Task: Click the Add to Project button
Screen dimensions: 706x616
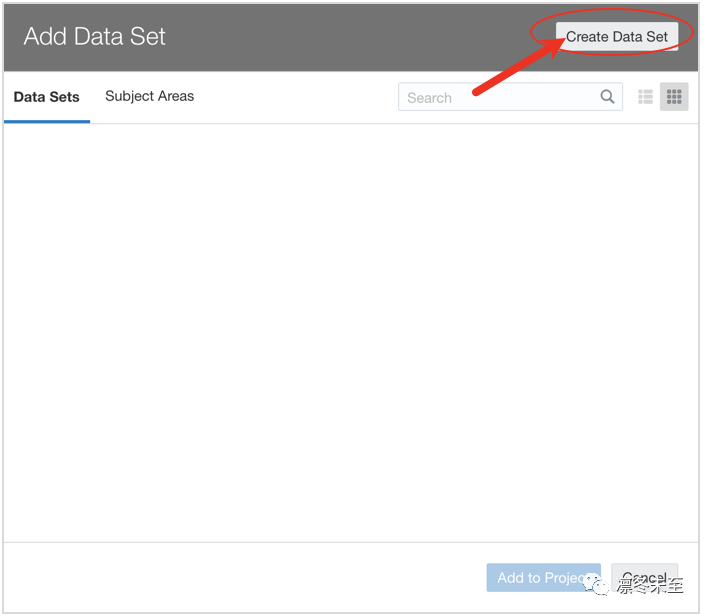Action: [x=543, y=577]
